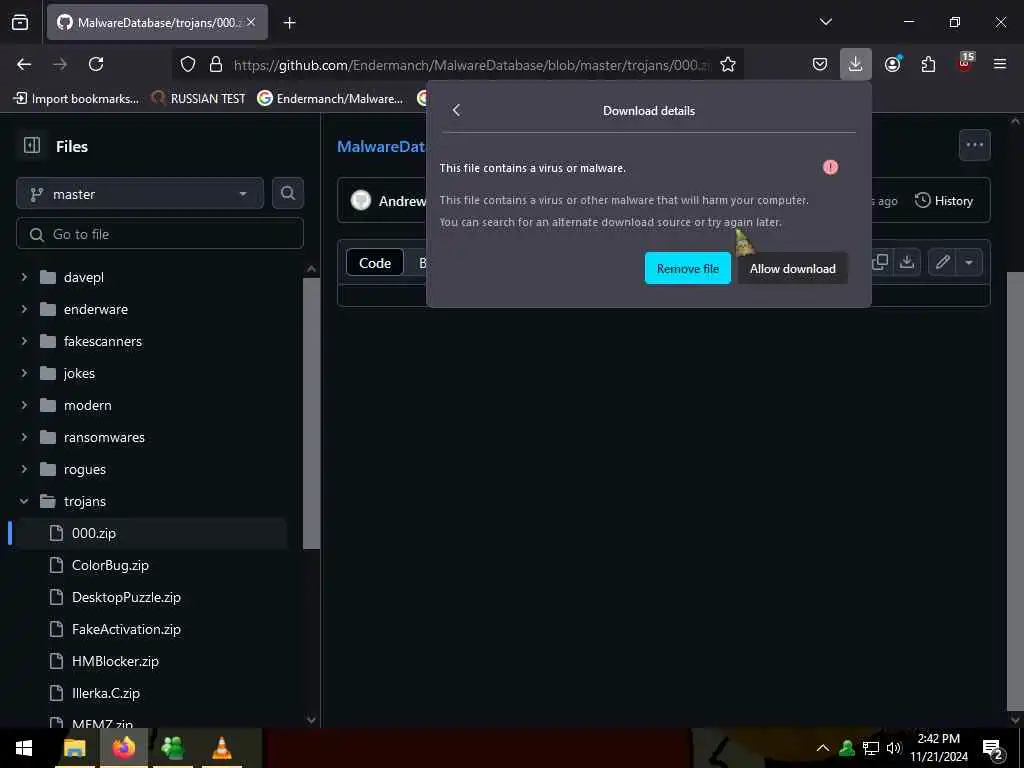Bookmark this page with star icon
Screen dimensions: 1024x768
point(728,64)
